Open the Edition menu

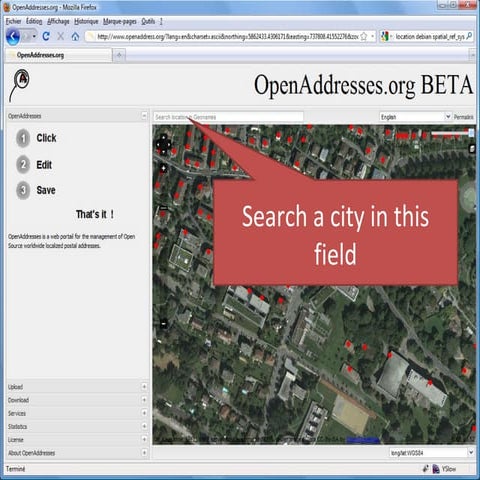[x=34, y=22]
